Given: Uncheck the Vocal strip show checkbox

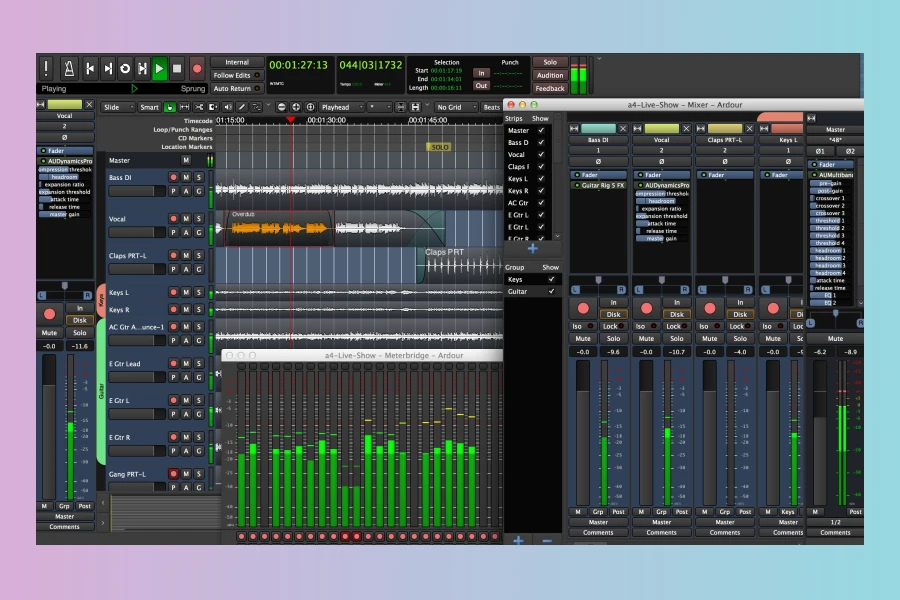Looking at the screenshot, I should (541, 154).
